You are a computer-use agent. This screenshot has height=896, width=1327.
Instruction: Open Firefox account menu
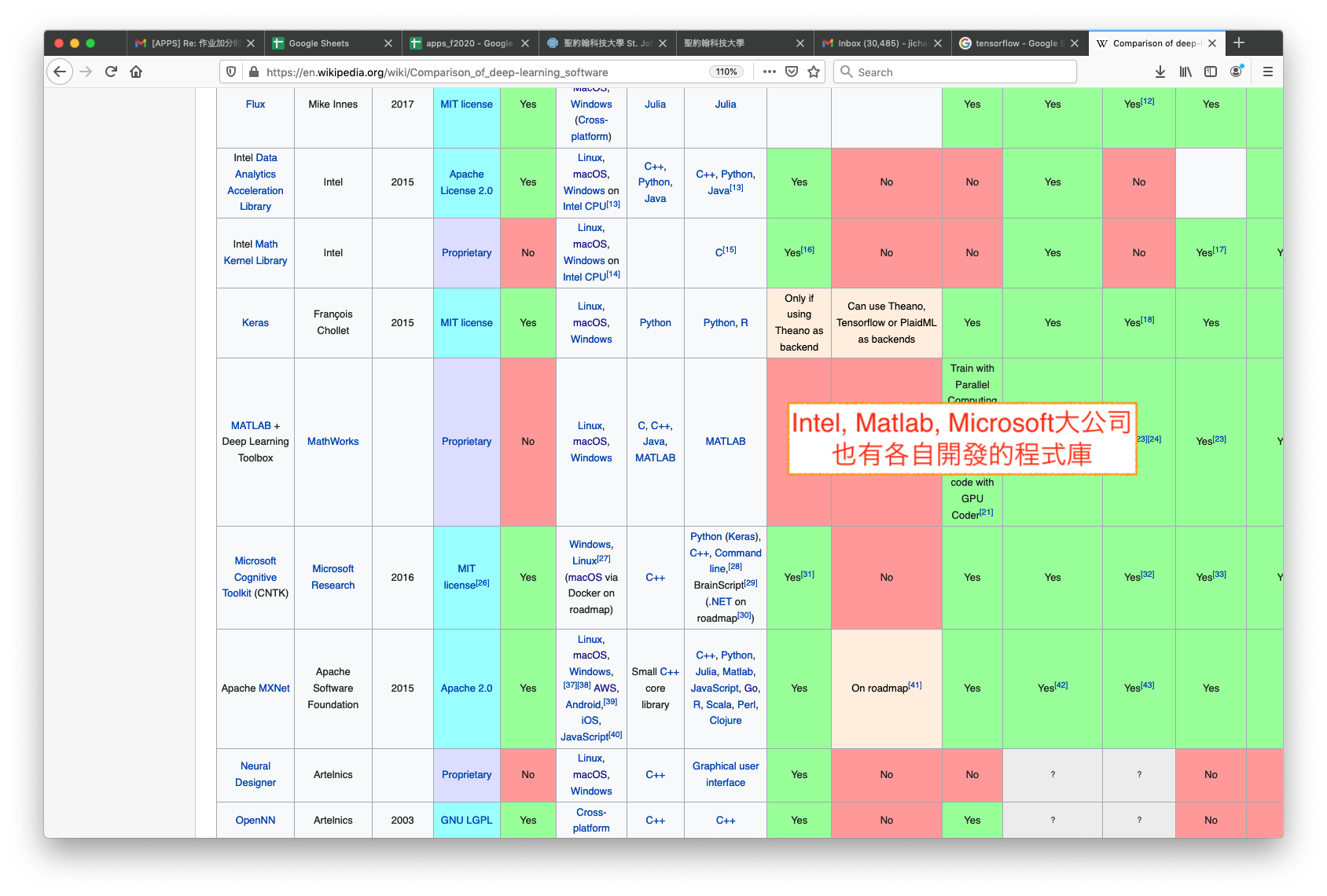(x=1237, y=72)
